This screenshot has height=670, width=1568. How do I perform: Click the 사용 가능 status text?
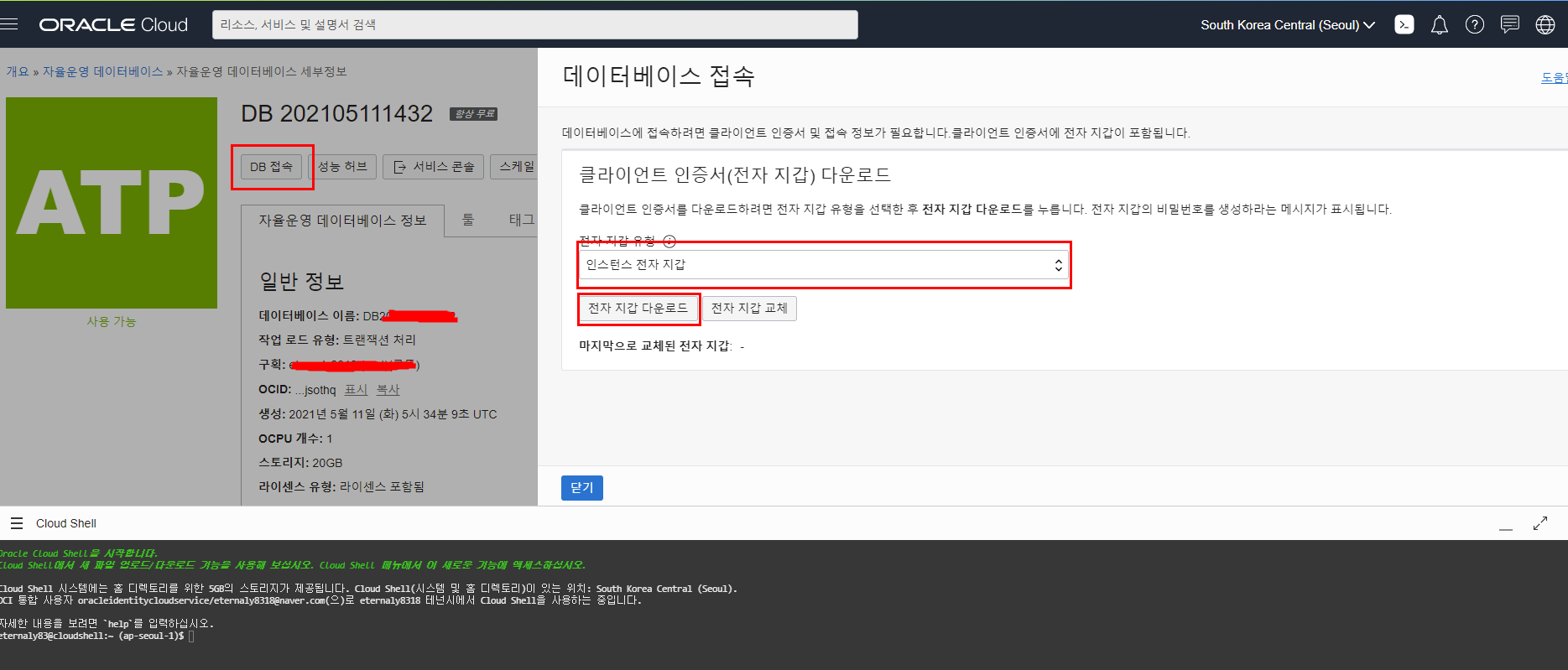[x=112, y=322]
